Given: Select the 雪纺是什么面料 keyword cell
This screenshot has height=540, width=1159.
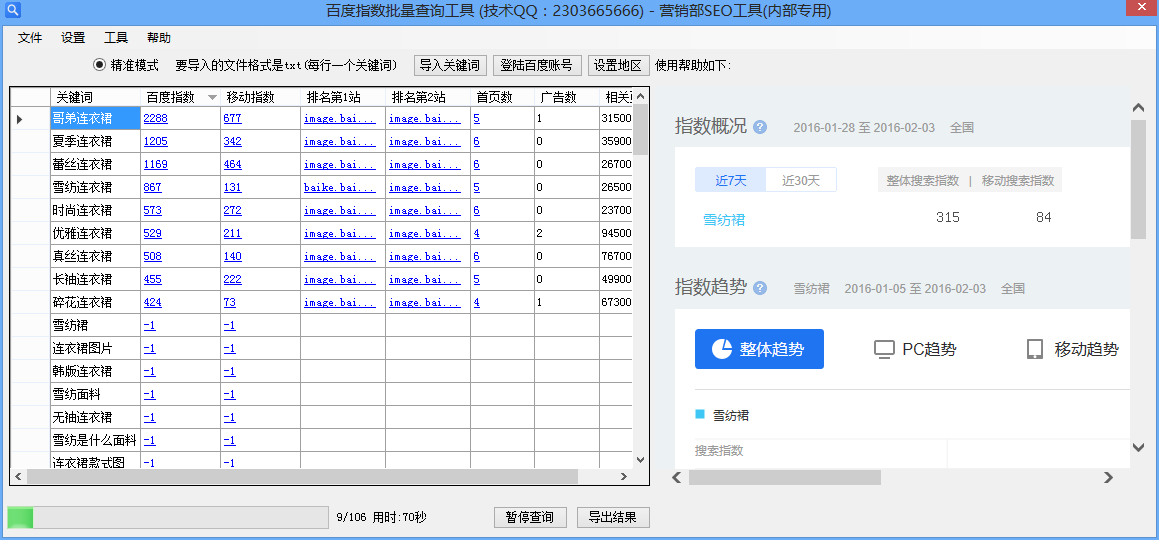Looking at the screenshot, I should click(95, 440).
